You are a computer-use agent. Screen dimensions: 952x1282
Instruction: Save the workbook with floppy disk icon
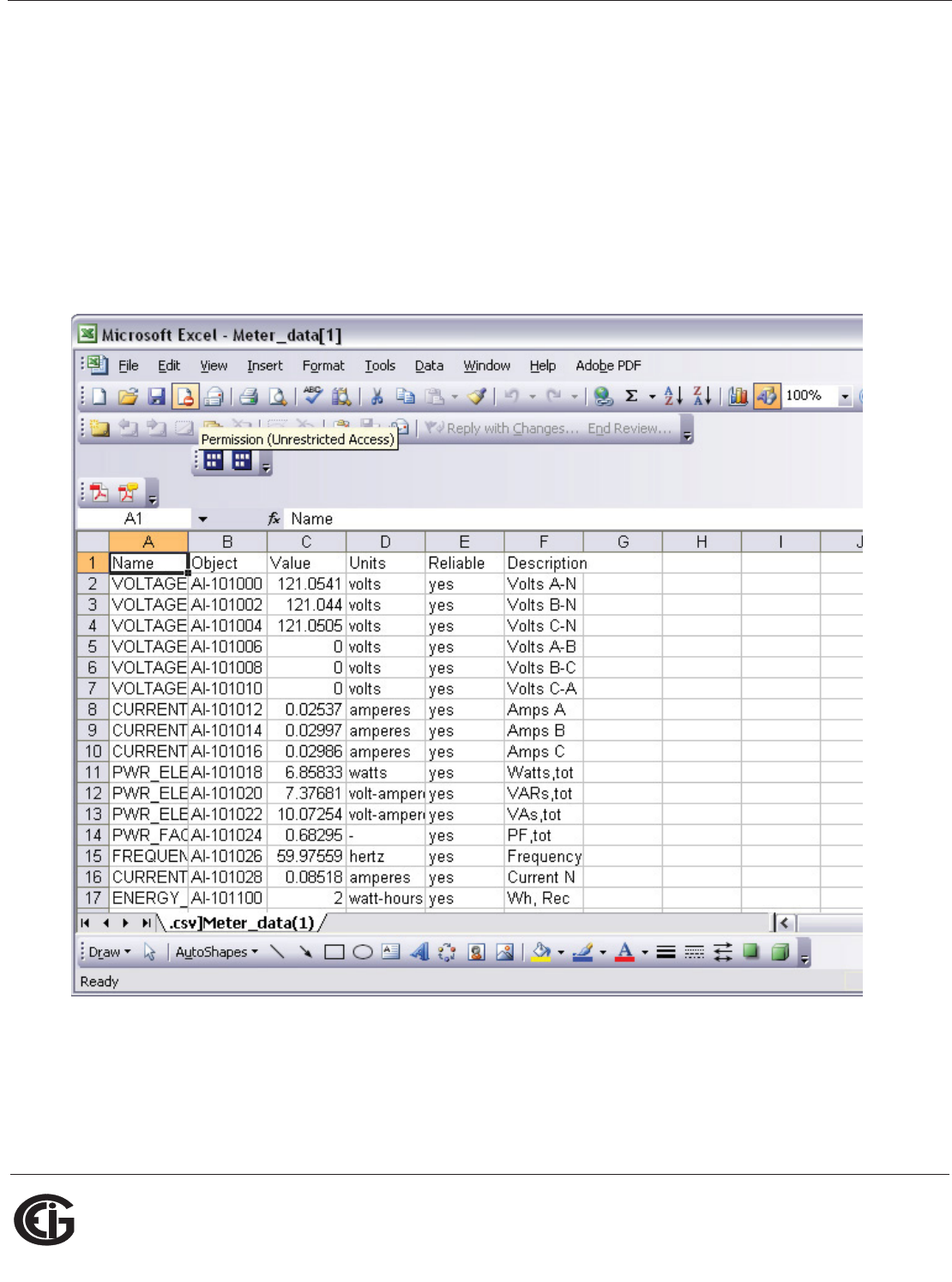click(x=156, y=396)
